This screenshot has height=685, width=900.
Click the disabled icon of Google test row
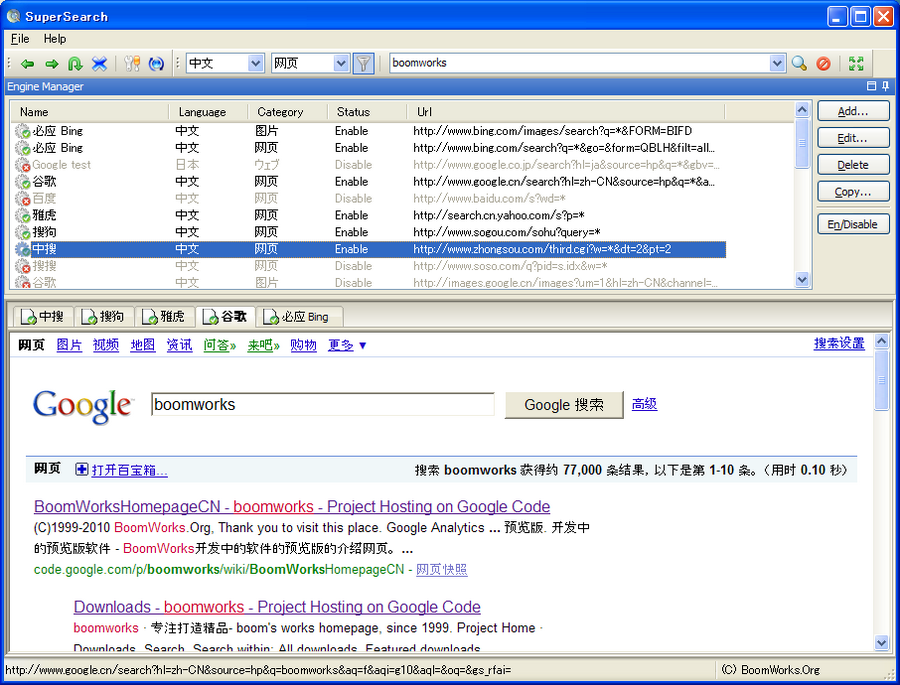click(x=23, y=165)
